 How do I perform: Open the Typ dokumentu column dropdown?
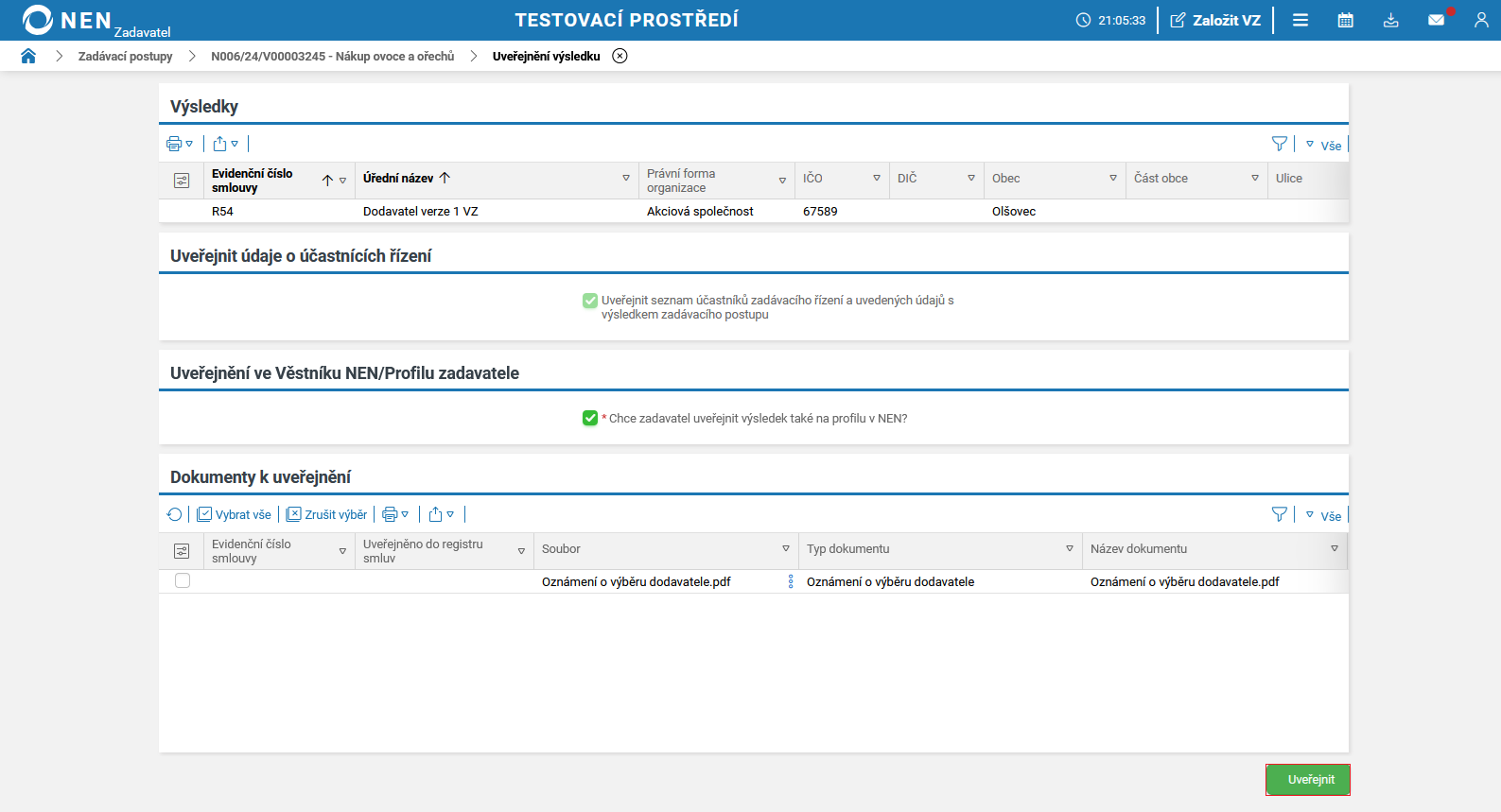1069,549
